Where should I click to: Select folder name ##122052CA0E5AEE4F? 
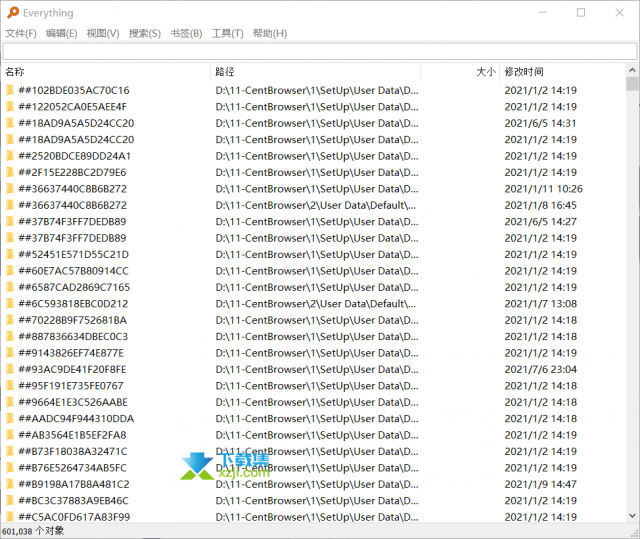73,107
